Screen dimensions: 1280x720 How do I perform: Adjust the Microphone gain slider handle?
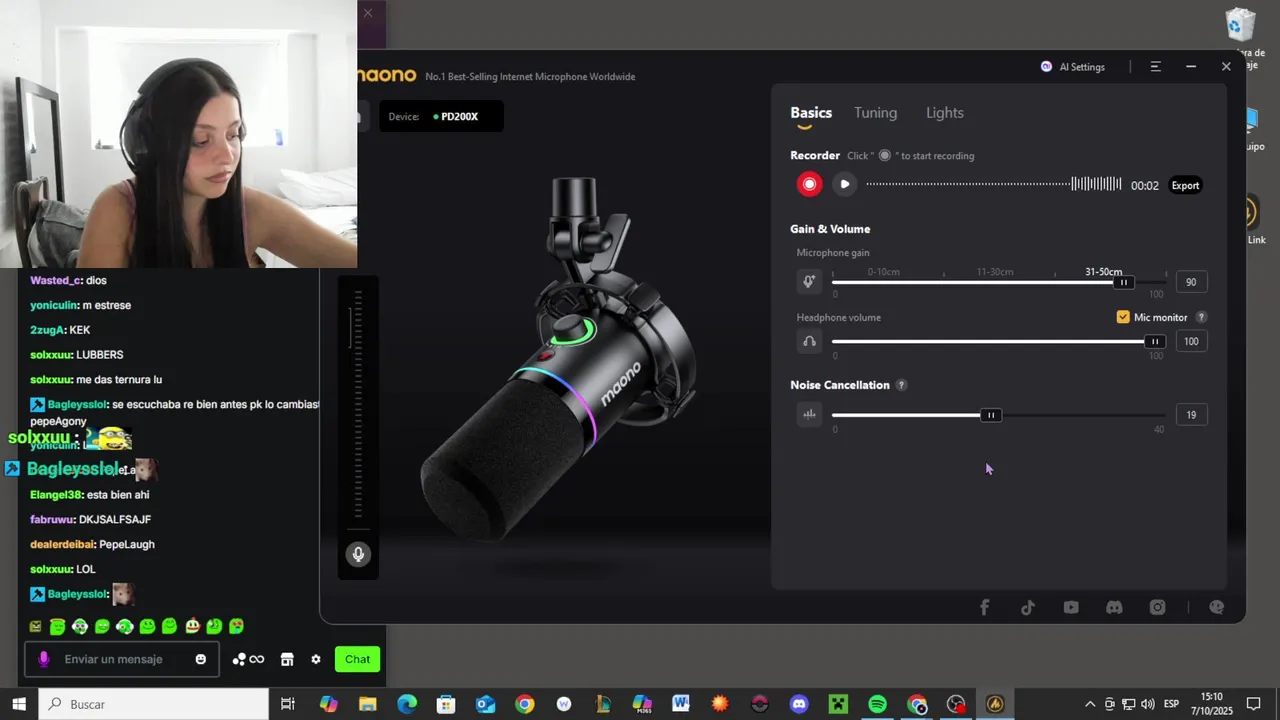(x=1124, y=282)
